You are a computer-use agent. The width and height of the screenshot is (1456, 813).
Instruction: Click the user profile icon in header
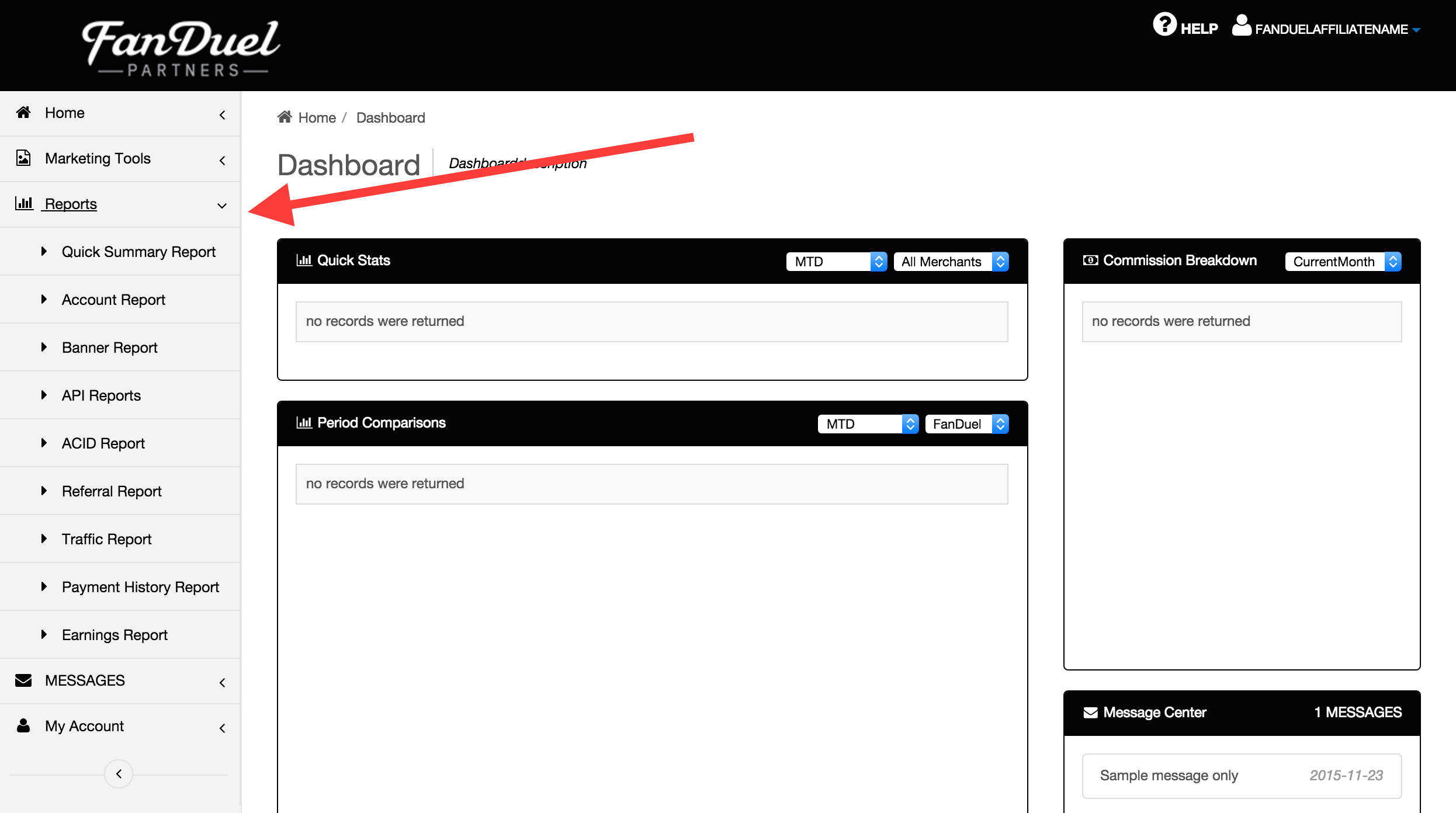[x=1241, y=26]
